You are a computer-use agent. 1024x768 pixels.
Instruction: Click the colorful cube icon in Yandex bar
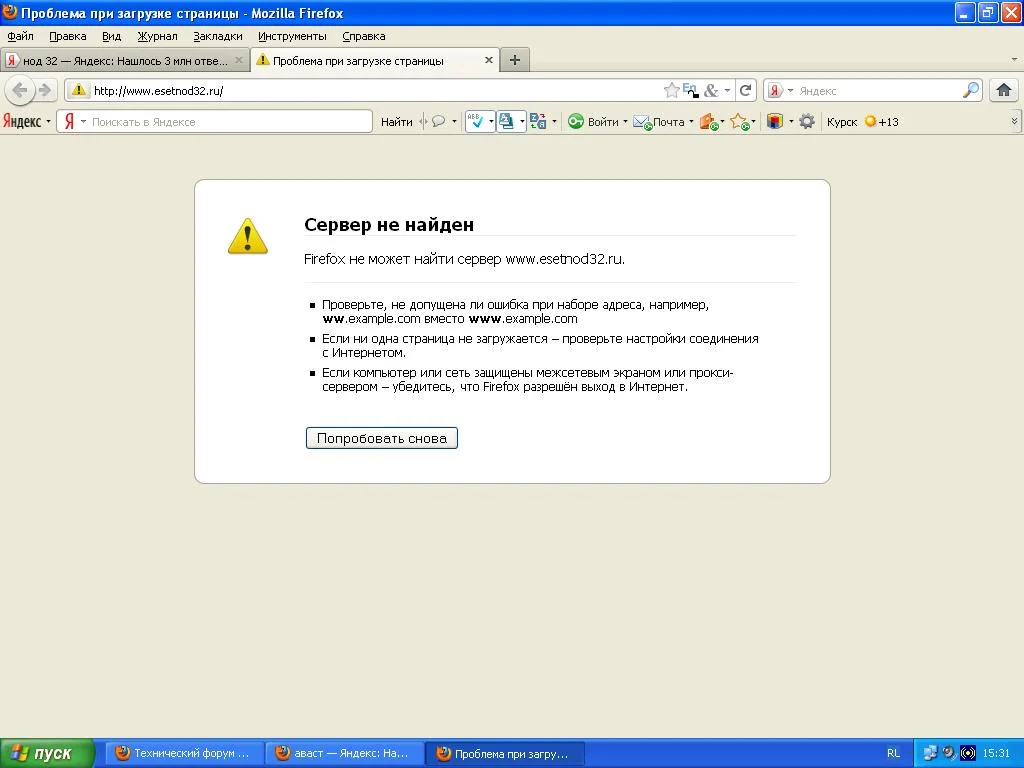tap(775, 121)
